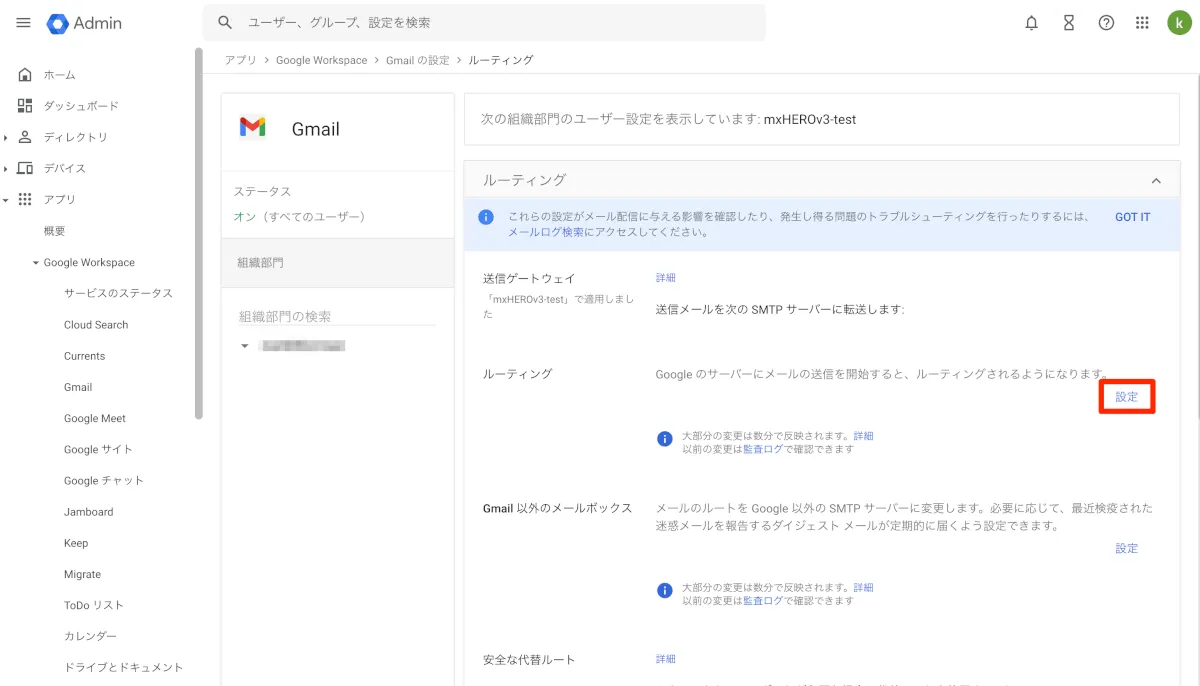Expand the organizational unit tree arrow
Screen dimensions: 1200x686
[244, 346]
